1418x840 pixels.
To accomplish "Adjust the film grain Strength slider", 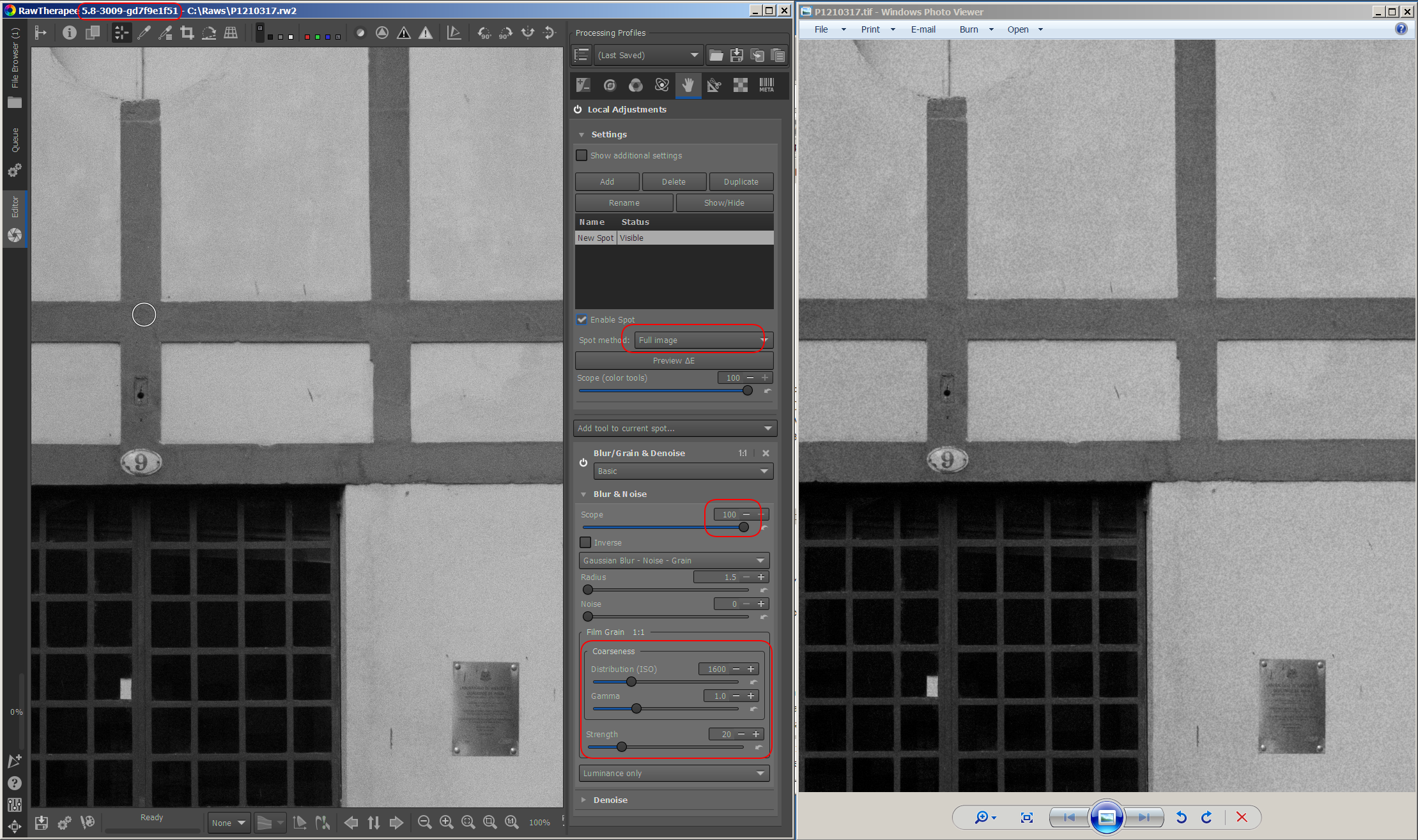I will point(621,747).
